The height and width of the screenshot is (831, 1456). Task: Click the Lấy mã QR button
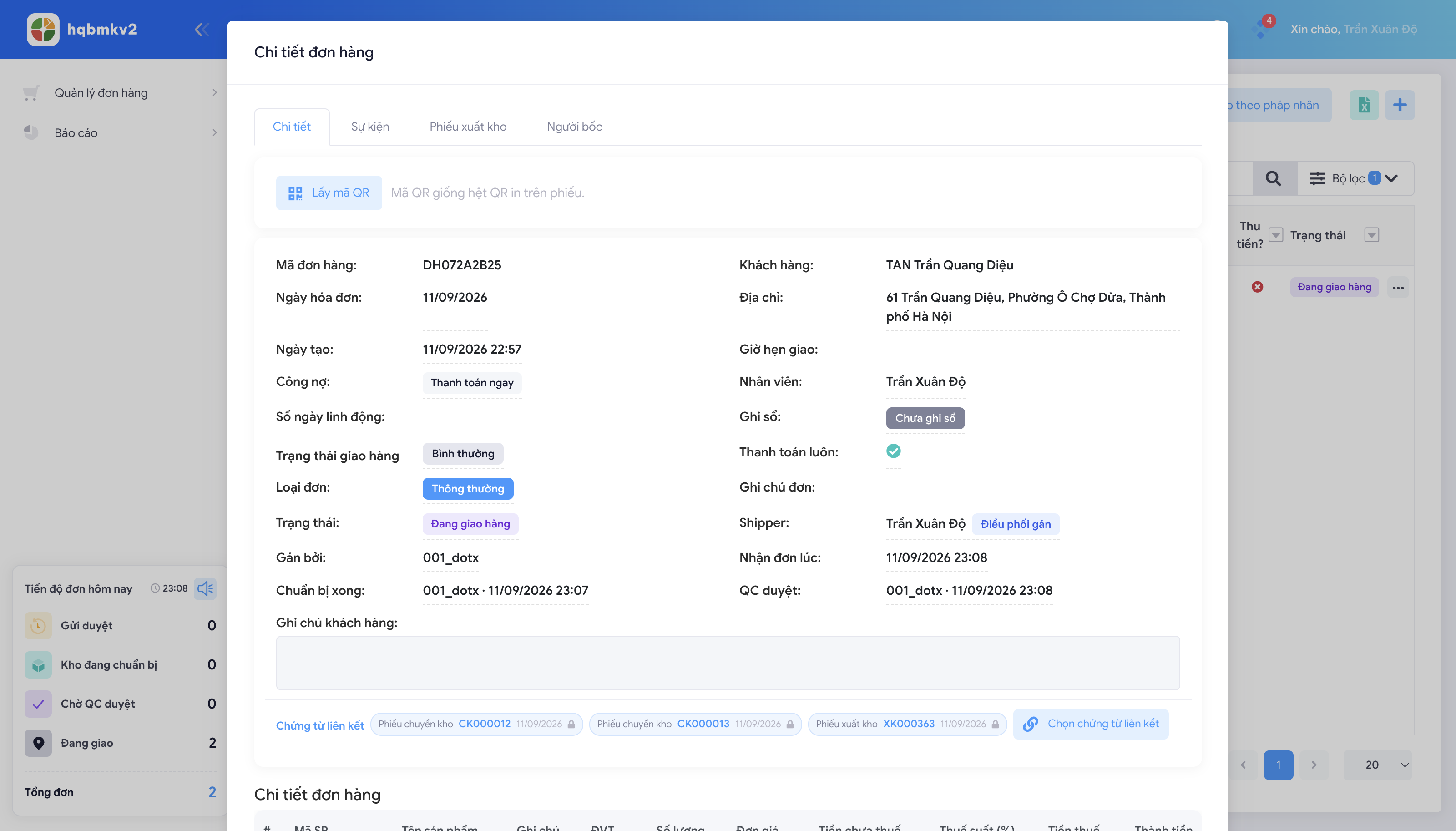point(329,193)
